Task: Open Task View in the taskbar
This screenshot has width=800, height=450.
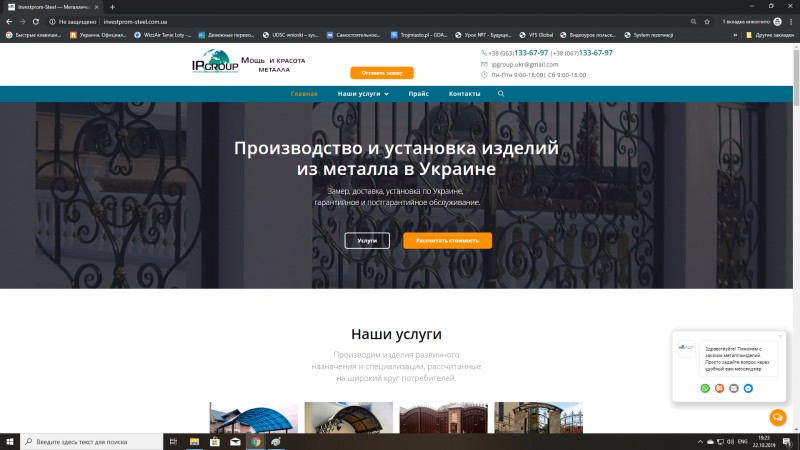Action: pyautogui.click(x=173, y=442)
